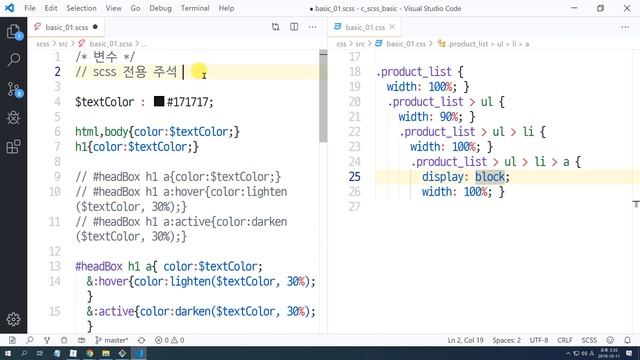Open the right editor more actions ellipsis
Viewport: 640px width, 360px height.
tap(625, 27)
